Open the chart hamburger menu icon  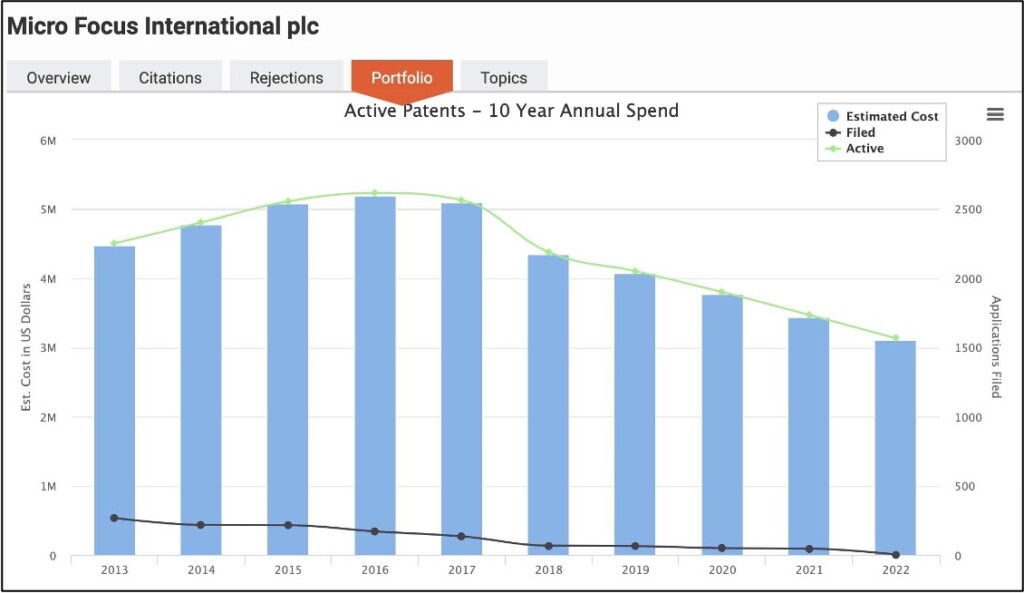(x=994, y=115)
